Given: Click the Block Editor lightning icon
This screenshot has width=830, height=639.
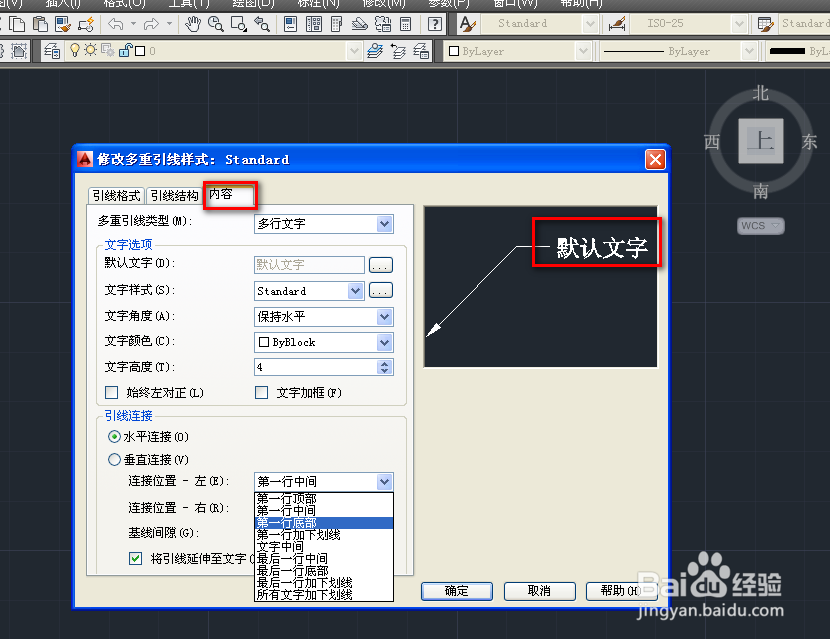Looking at the screenshot, I should coord(86,24).
